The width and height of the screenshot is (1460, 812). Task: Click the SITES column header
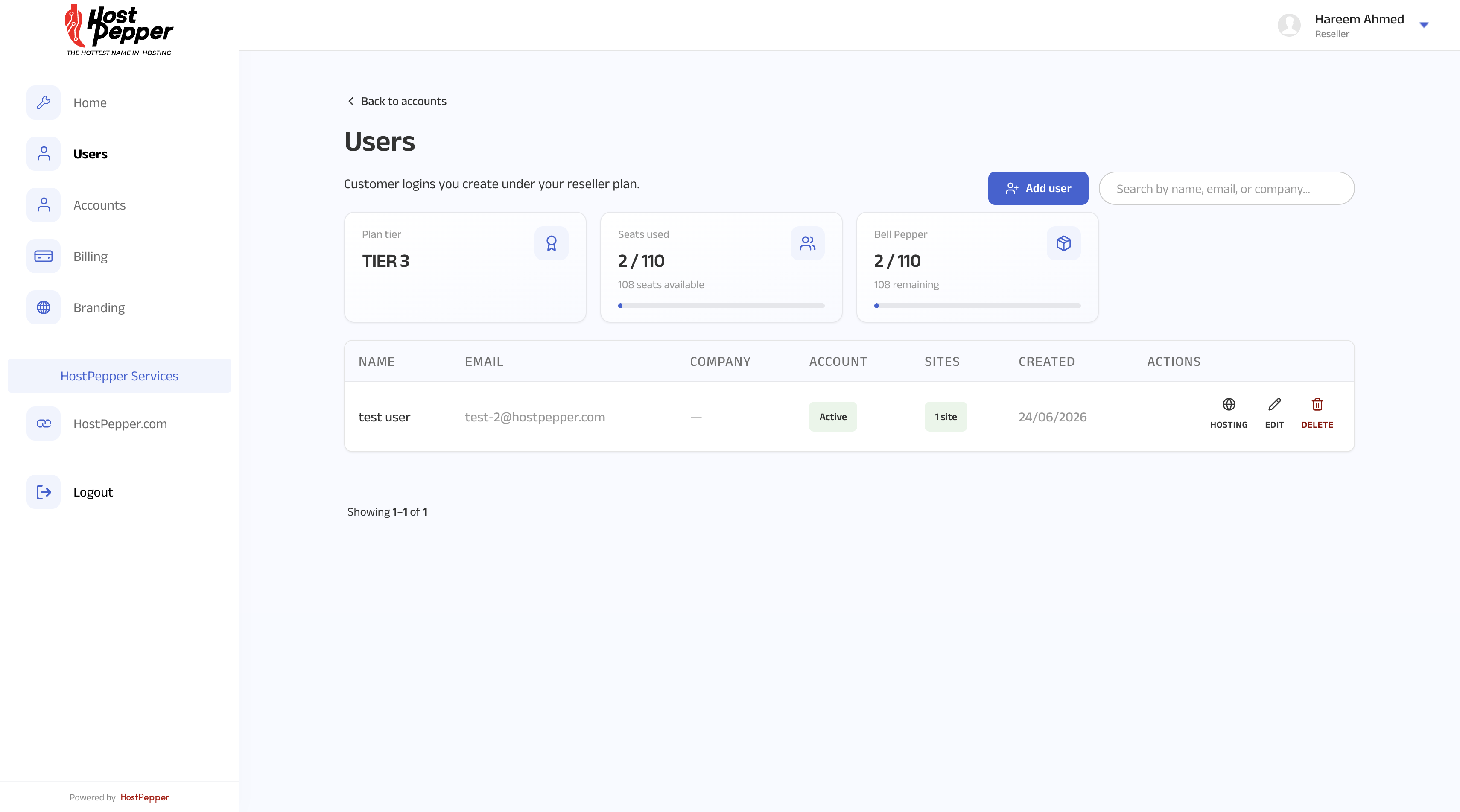click(942, 362)
